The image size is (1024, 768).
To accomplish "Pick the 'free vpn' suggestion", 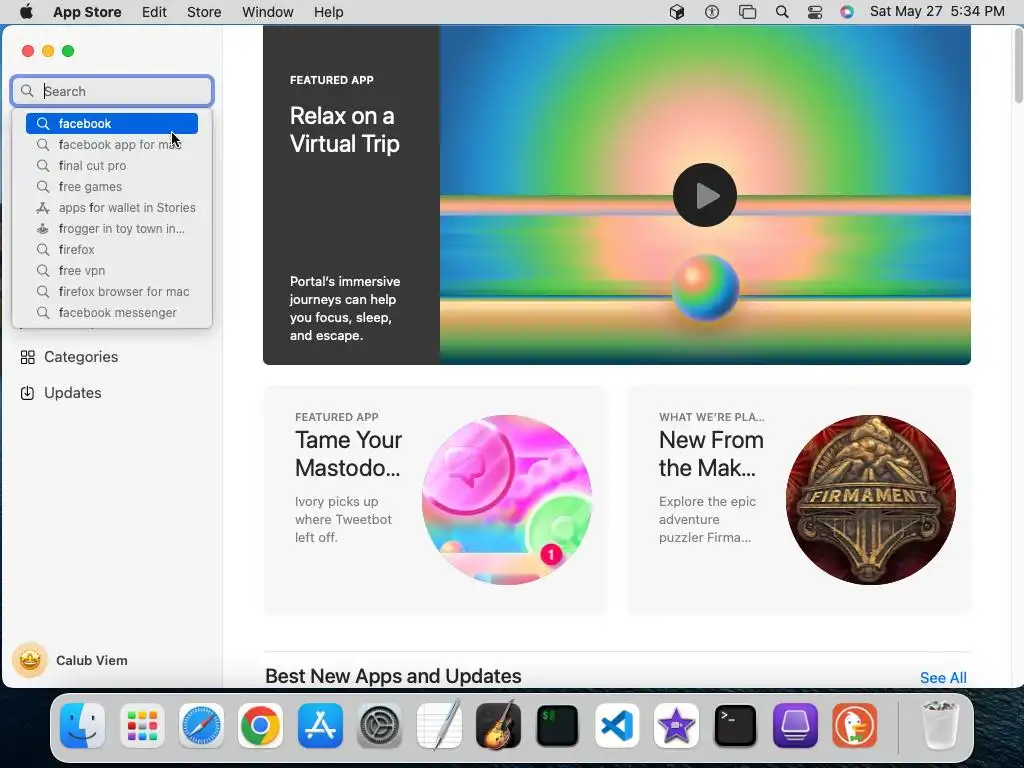I will pyautogui.click(x=112, y=270).
